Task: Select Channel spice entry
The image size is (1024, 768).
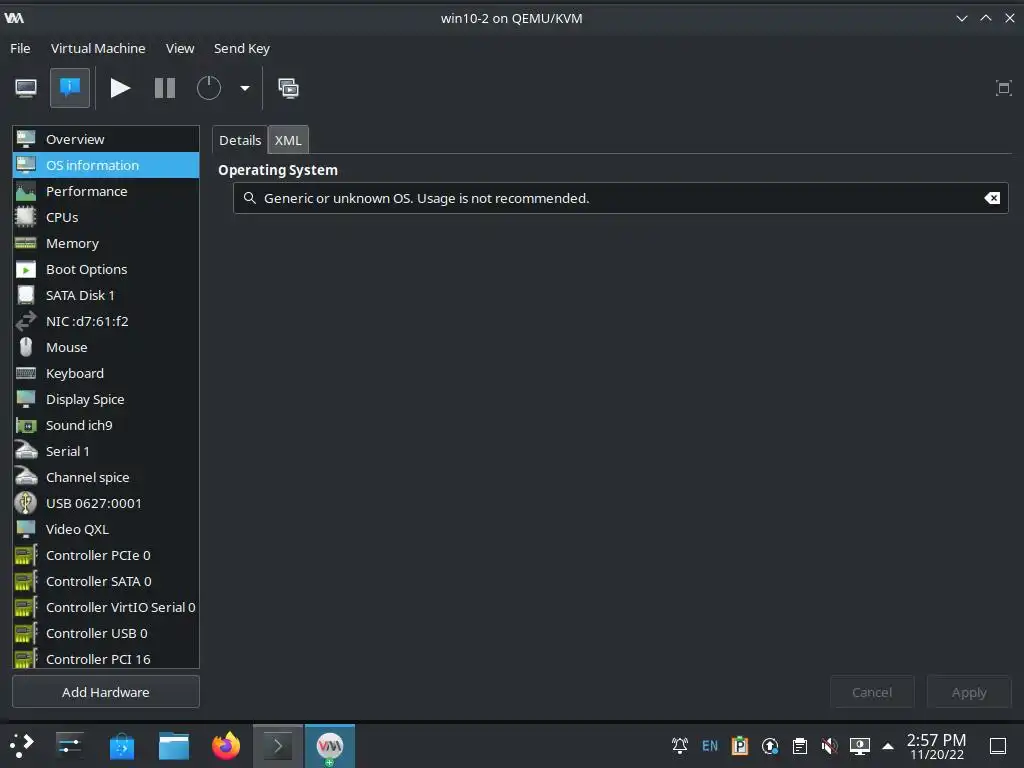Action: pos(106,477)
